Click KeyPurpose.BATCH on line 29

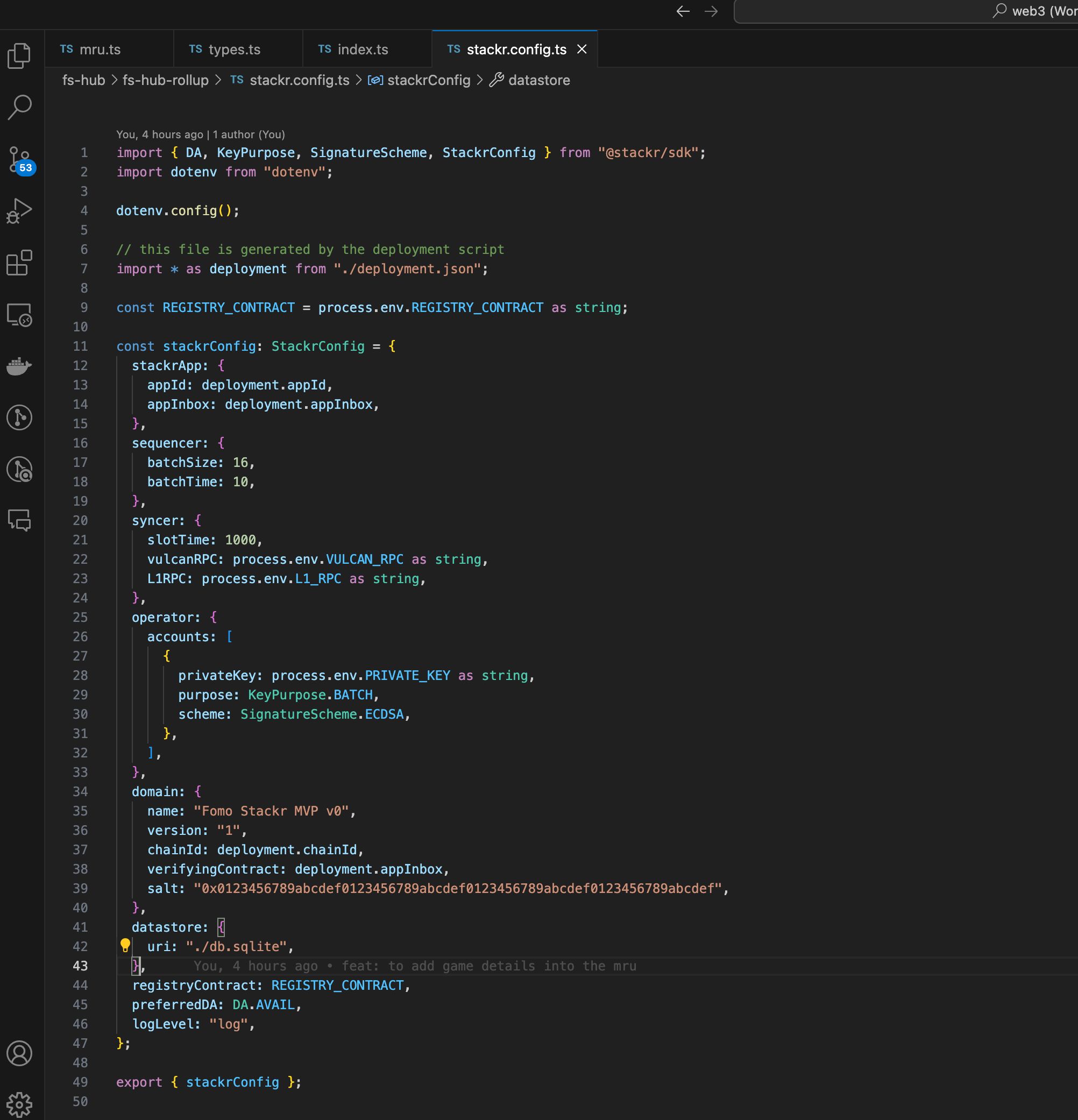pos(310,696)
